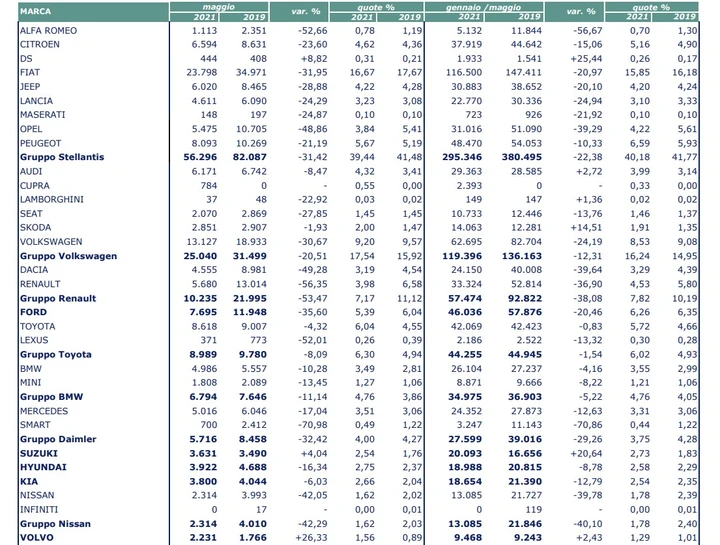Select the INFINITI brand name

(x=39, y=510)
